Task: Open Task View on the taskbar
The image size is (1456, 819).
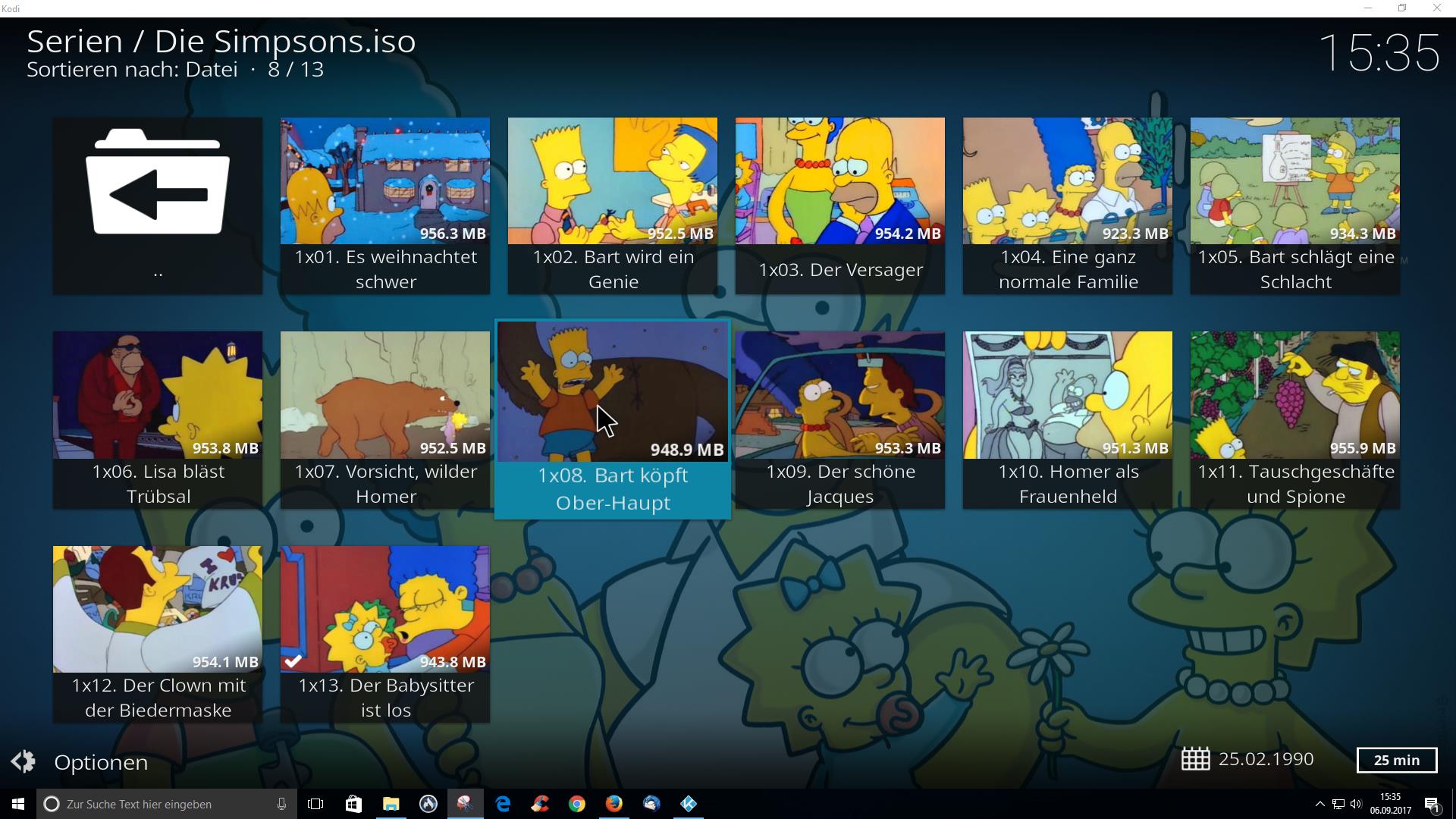Action: (x=315, y=804)
